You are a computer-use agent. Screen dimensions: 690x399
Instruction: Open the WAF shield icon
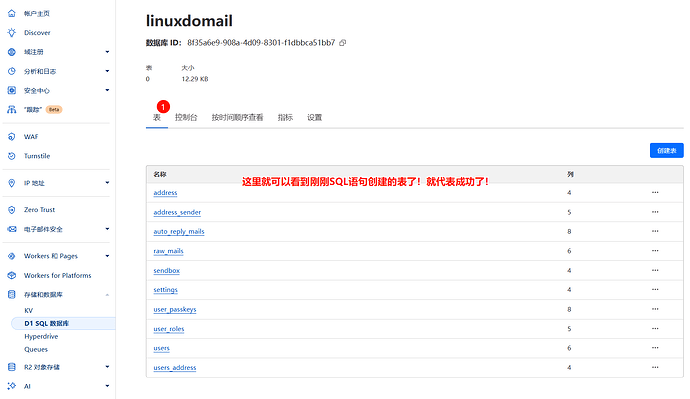[x=12, y=137]
